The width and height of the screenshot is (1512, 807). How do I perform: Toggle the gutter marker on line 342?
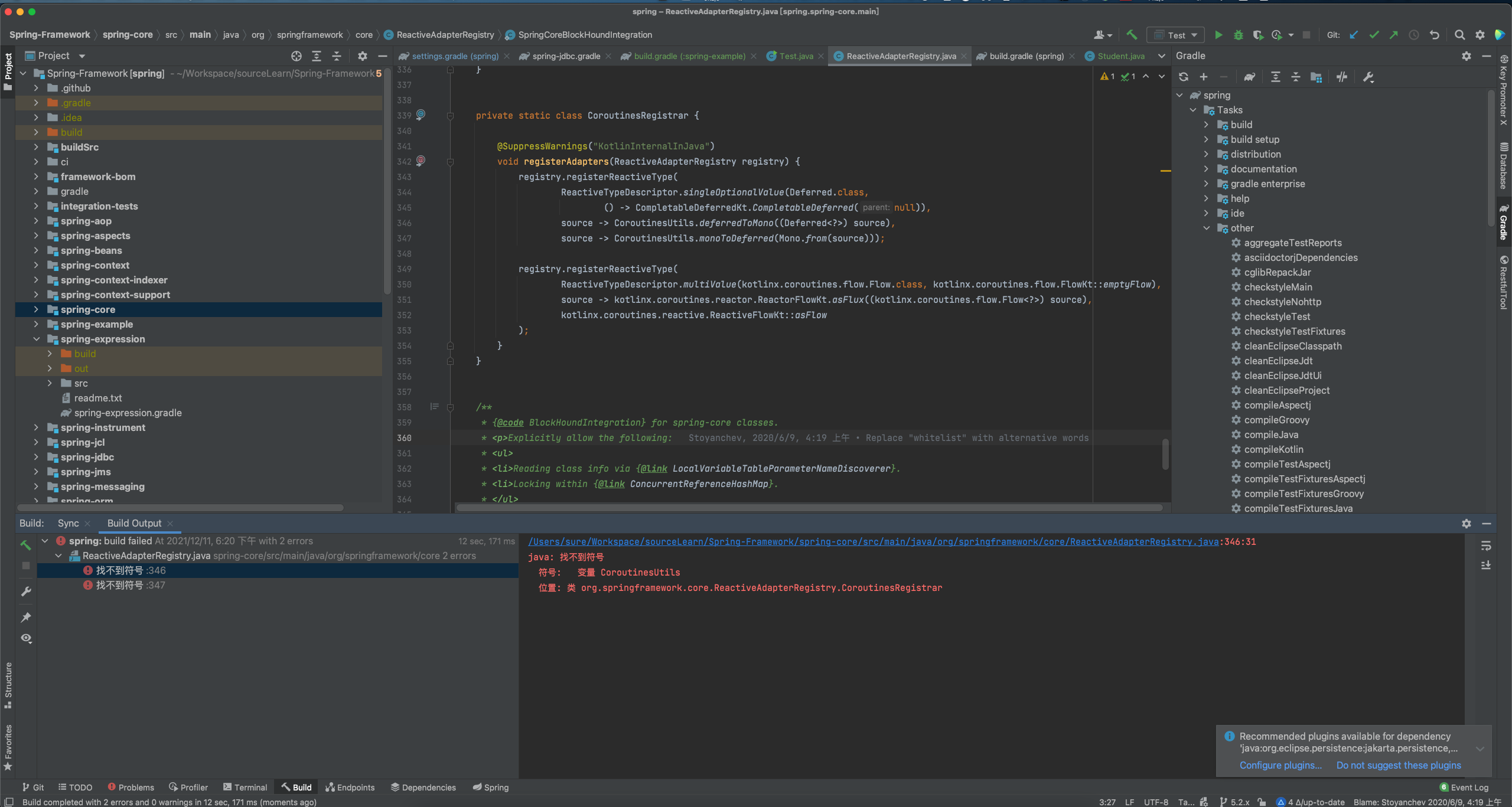(x=421, y=160)
